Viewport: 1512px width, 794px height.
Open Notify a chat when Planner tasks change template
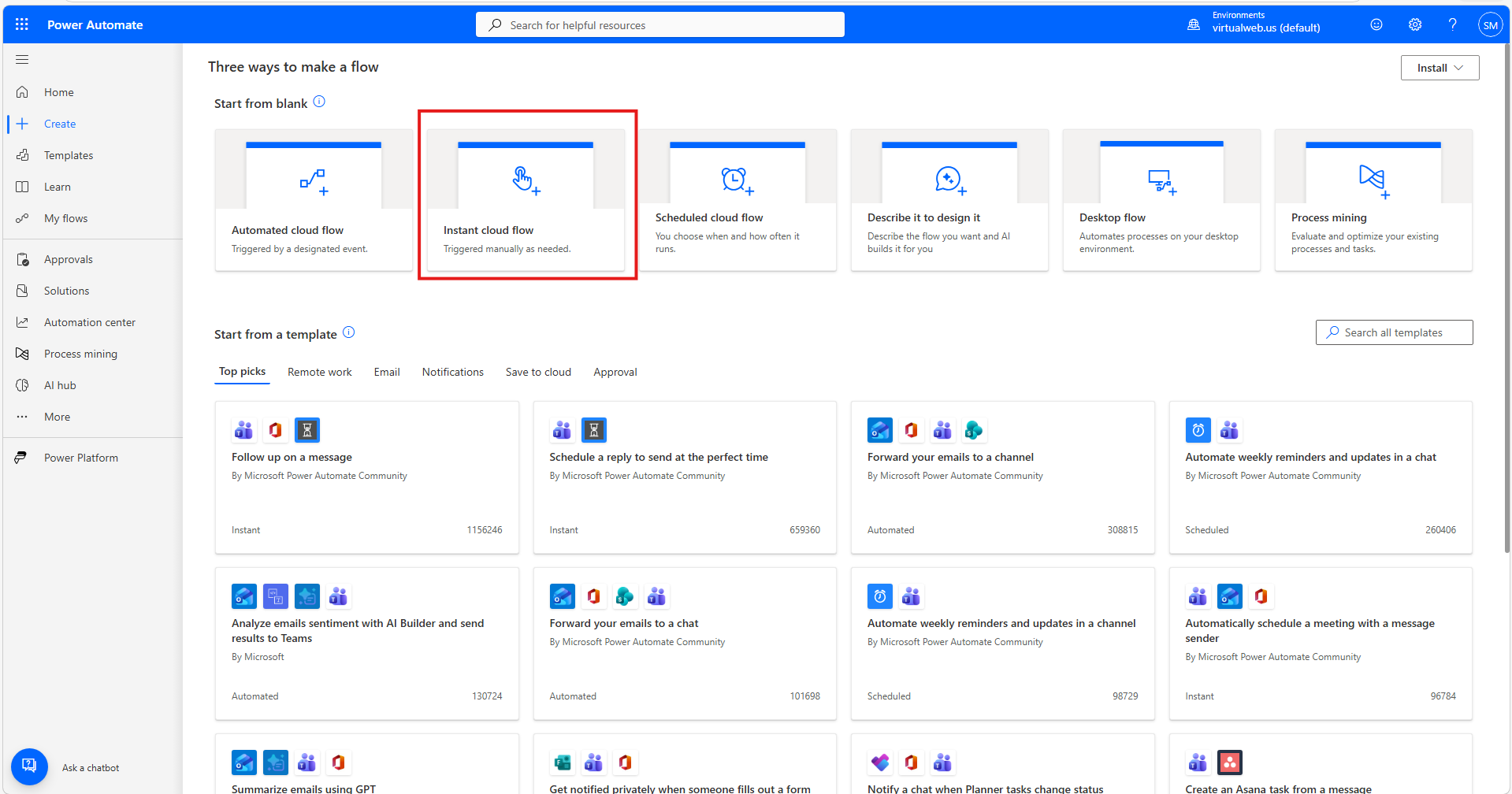1003,764
